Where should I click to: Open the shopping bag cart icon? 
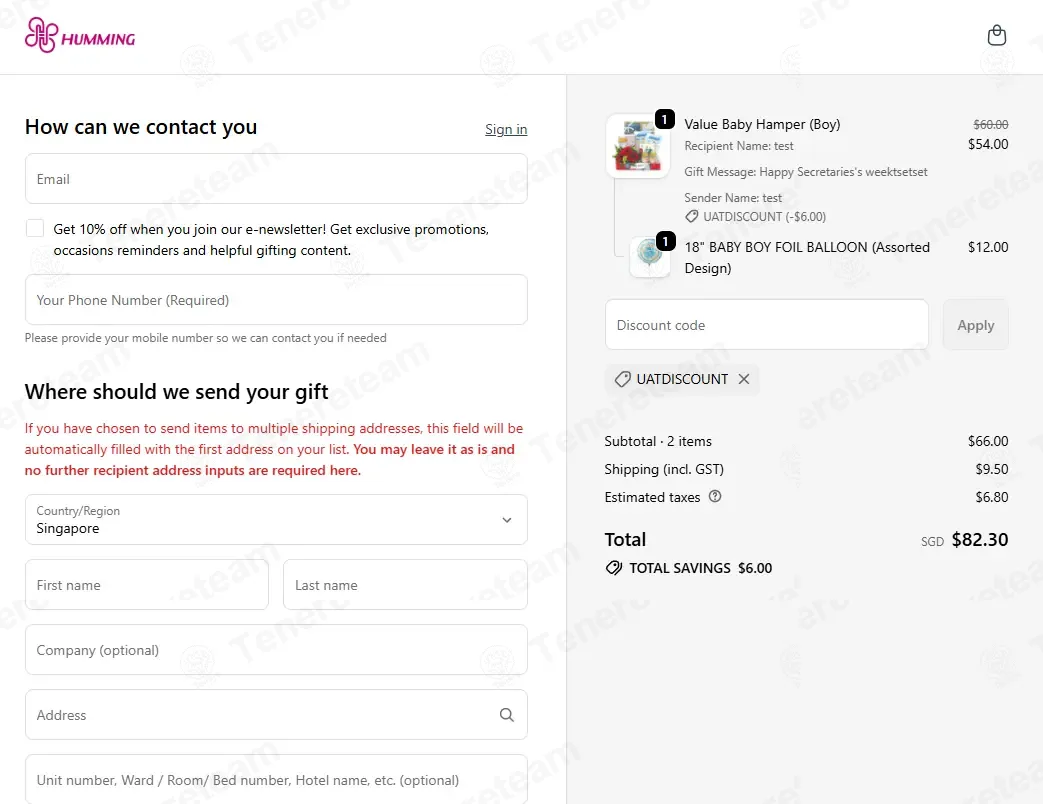[996, 35]
